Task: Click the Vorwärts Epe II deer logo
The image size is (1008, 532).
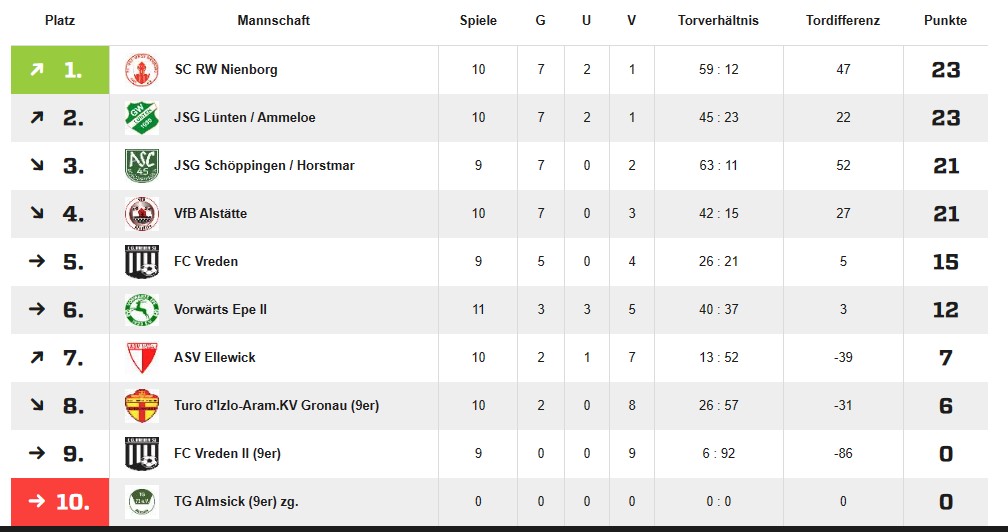Action: 141,310
